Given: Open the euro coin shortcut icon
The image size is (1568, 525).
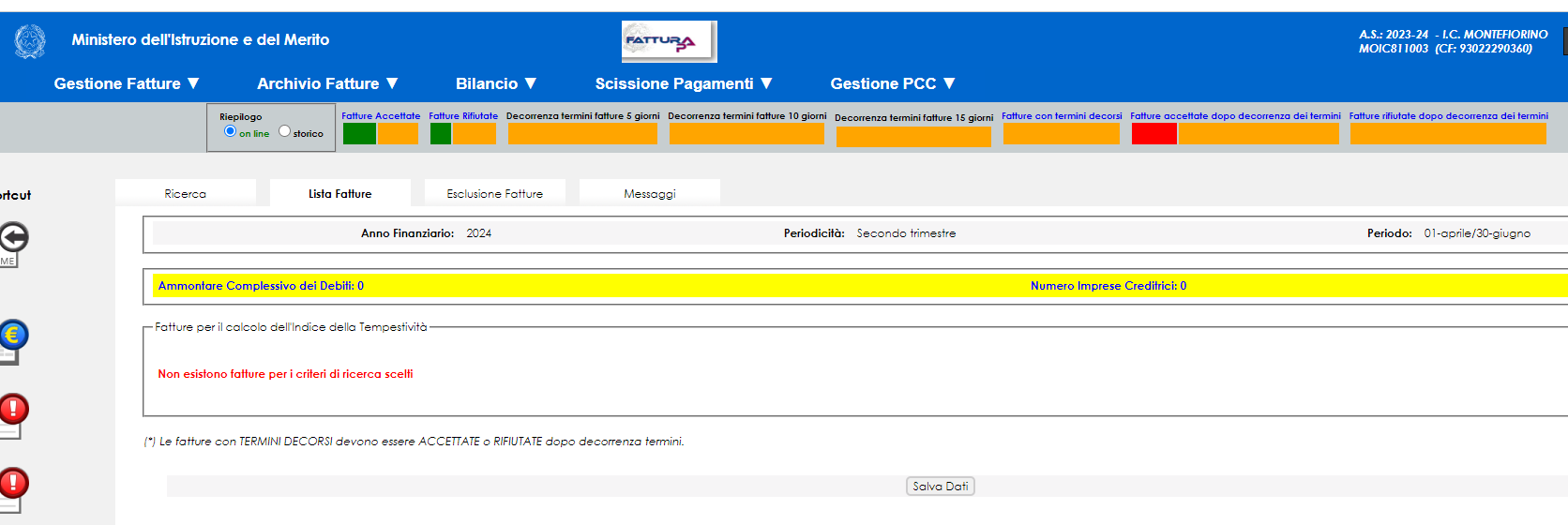Looking at the screenshot, I should (x=13, y=336).
